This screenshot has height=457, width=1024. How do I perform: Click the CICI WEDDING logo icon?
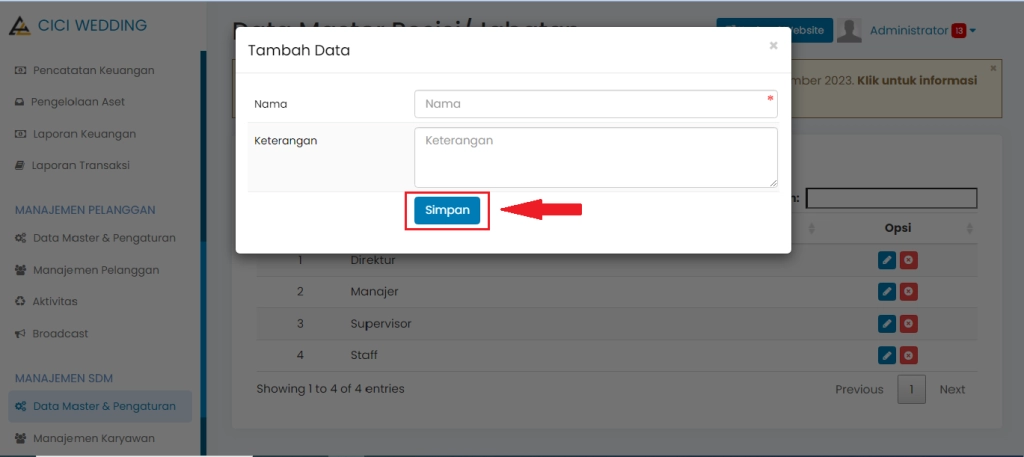[18, 26]
